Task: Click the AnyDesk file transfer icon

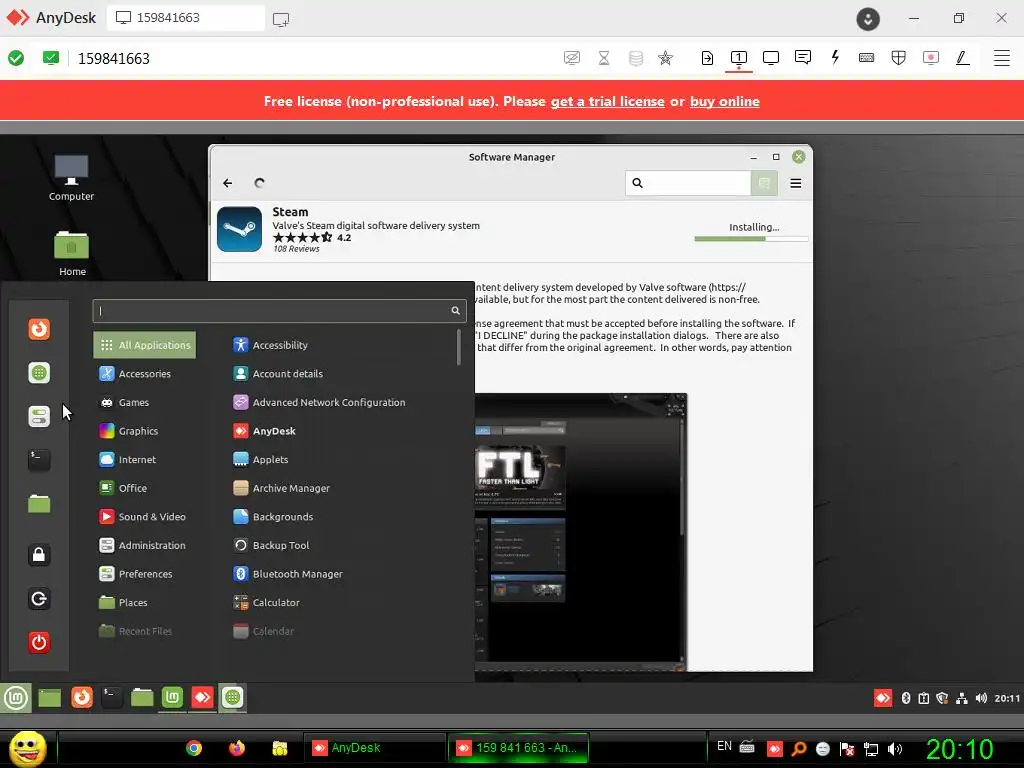Action: tap(707, 57)
